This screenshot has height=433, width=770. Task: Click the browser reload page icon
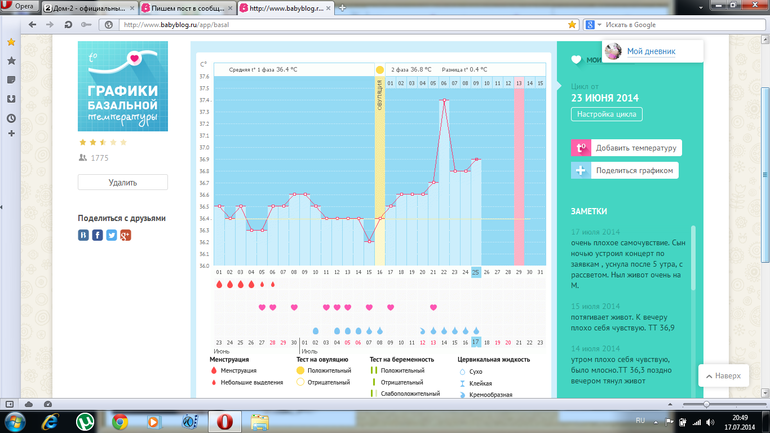[67, 24]
